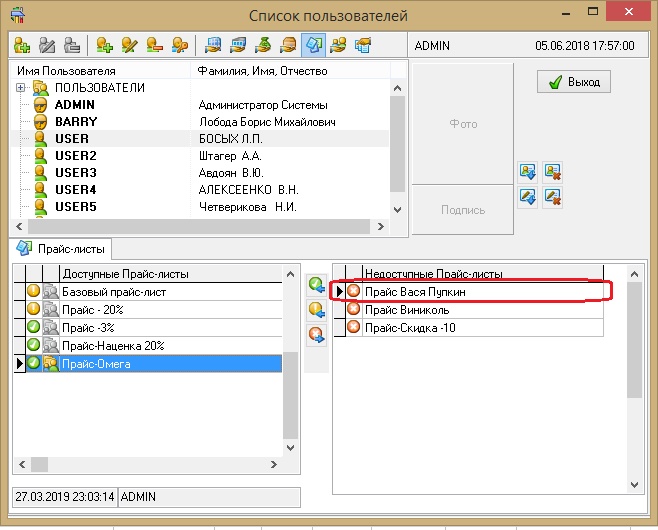This screenshot has width=658, height=530.
Task: Click the load photo icon beside photo panel
Action: 528,172
